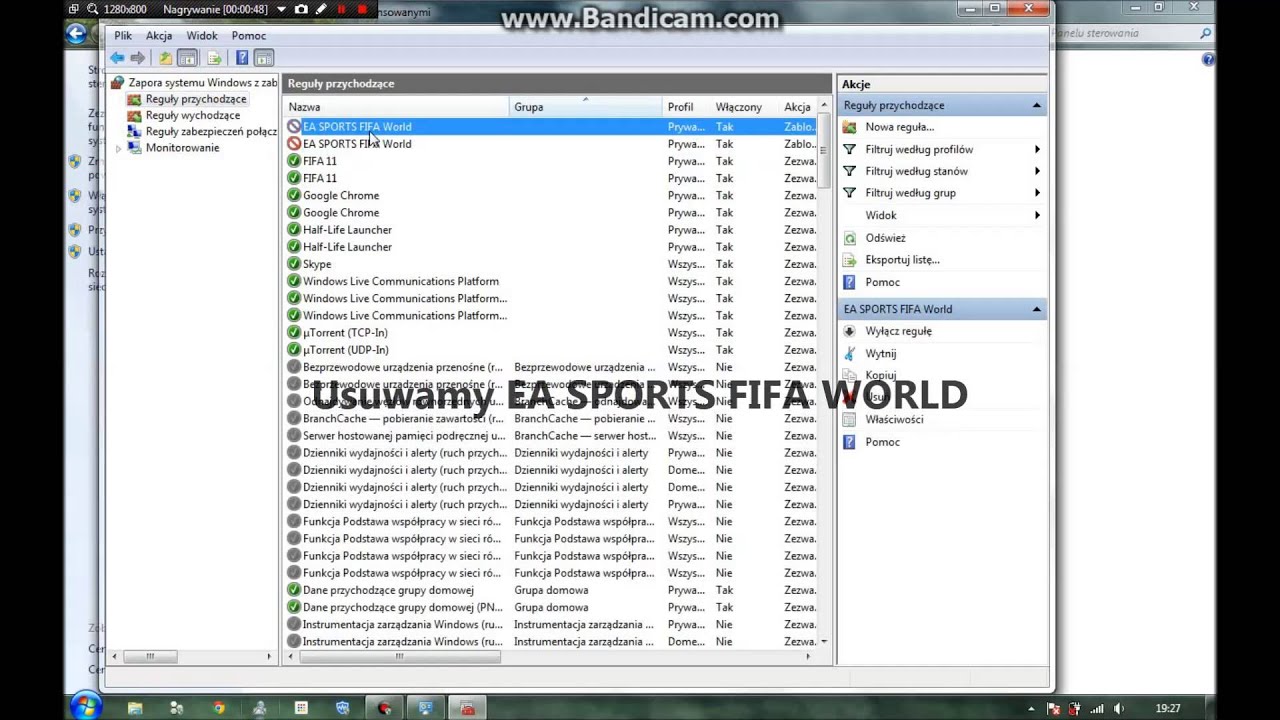The width and height of the screenshot is (1280, 720).
Task: Click the Nowa reguła... action link
Action: pos(900,127)
